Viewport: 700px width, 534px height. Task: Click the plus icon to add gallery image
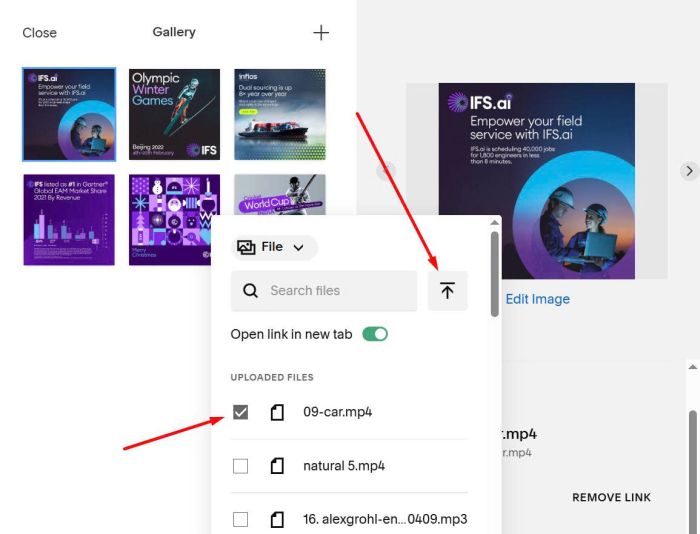click(x=321, y=33)
